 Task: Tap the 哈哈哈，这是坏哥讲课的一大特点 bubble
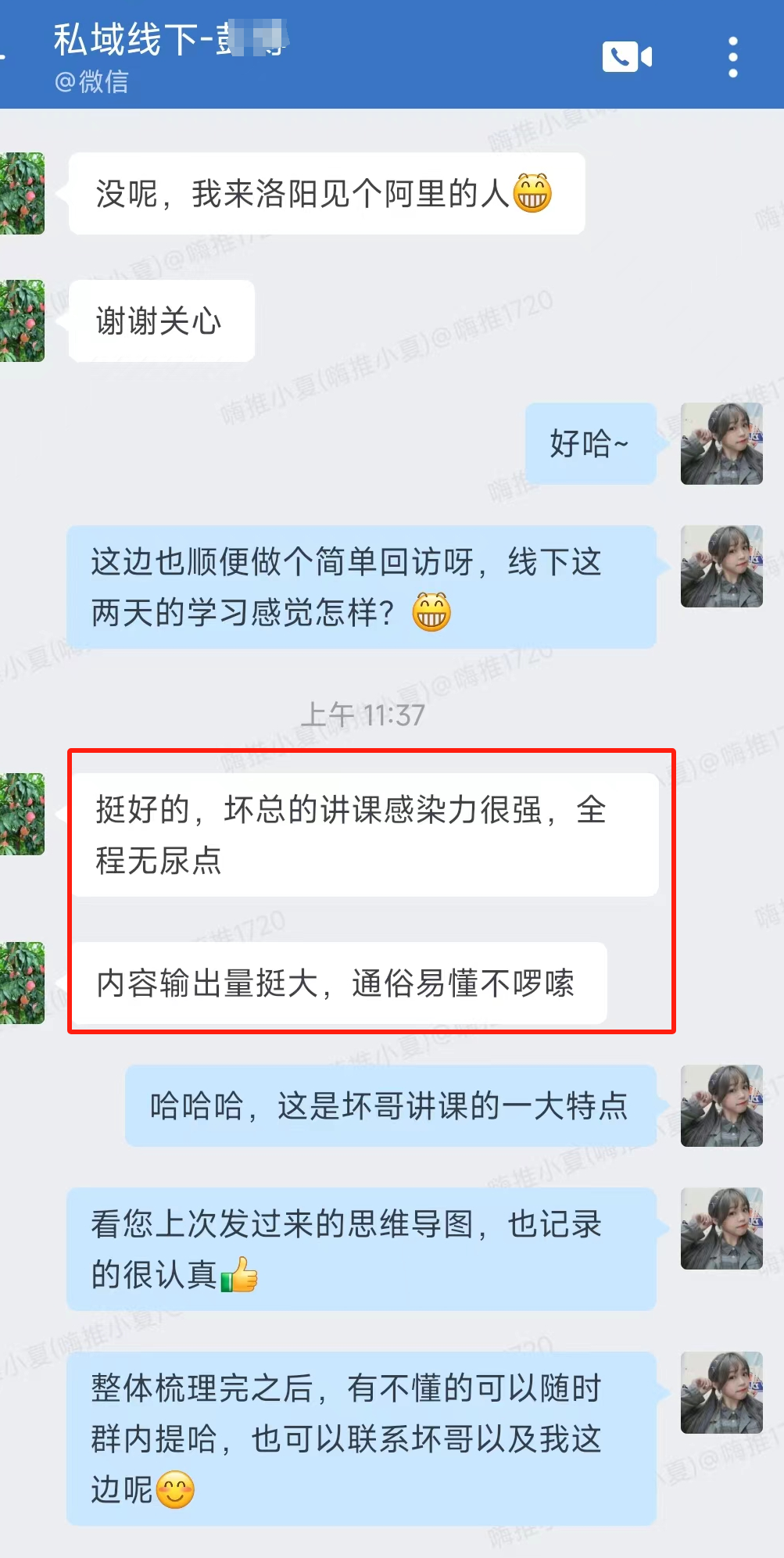[390, 1105]
